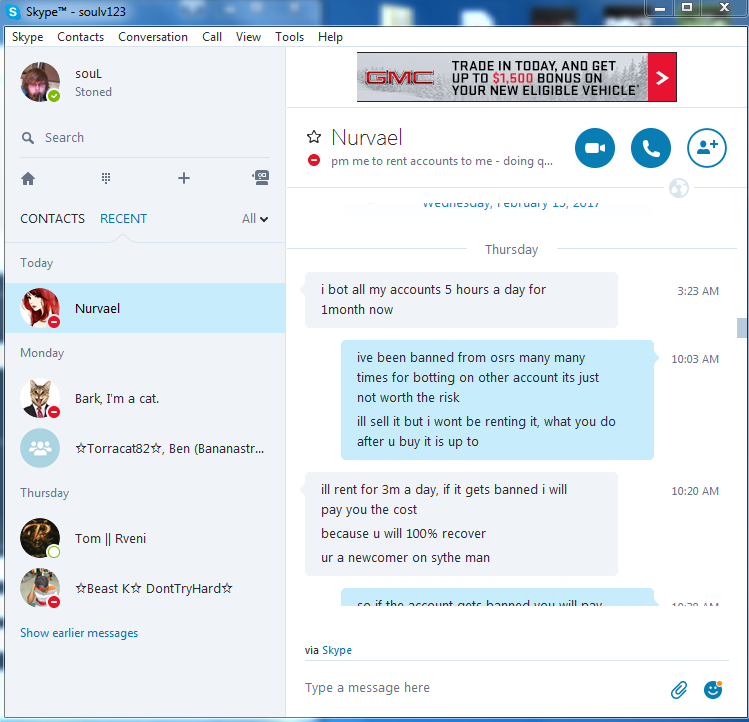This screenshot has width=749, height=722.
Task: Click the chat scrollbar thumb
Action: (741, 328)
